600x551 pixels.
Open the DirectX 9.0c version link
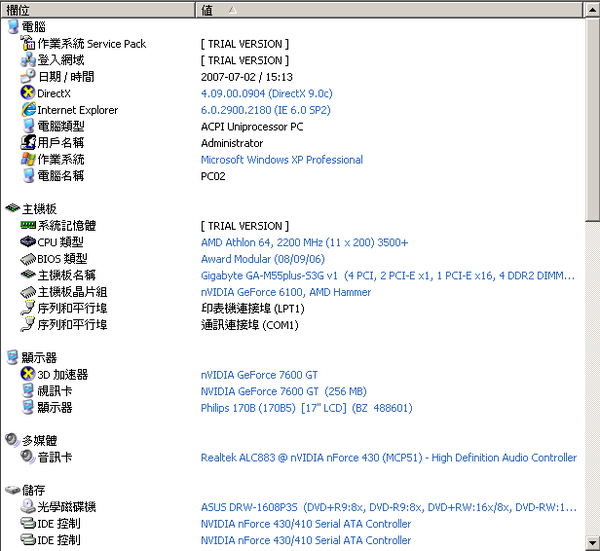click(267, 93)
